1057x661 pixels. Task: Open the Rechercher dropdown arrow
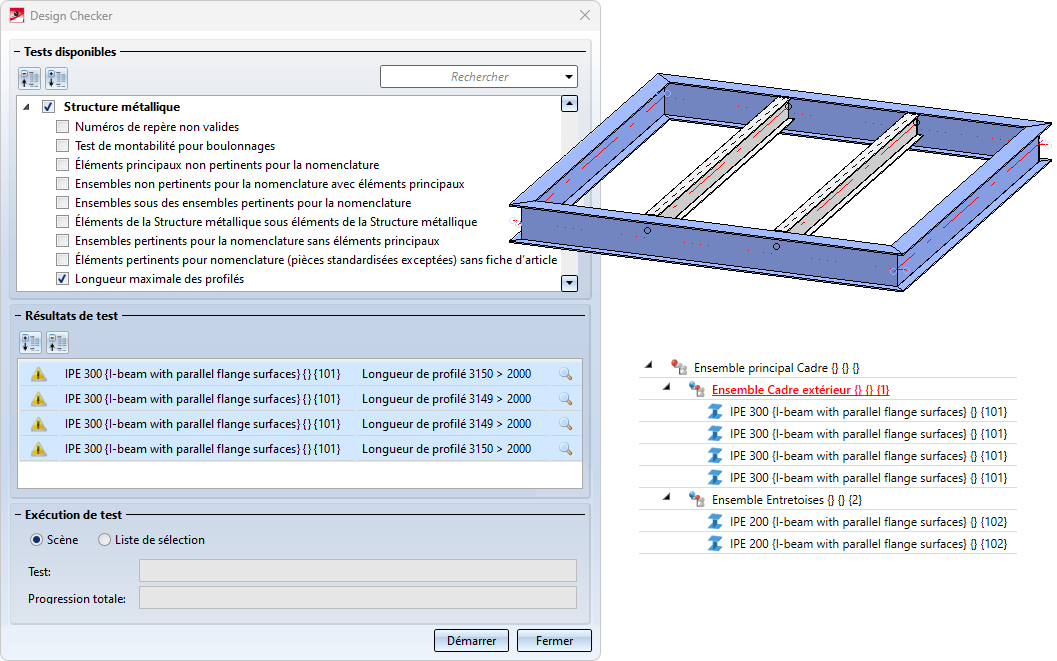coord(569,77)
